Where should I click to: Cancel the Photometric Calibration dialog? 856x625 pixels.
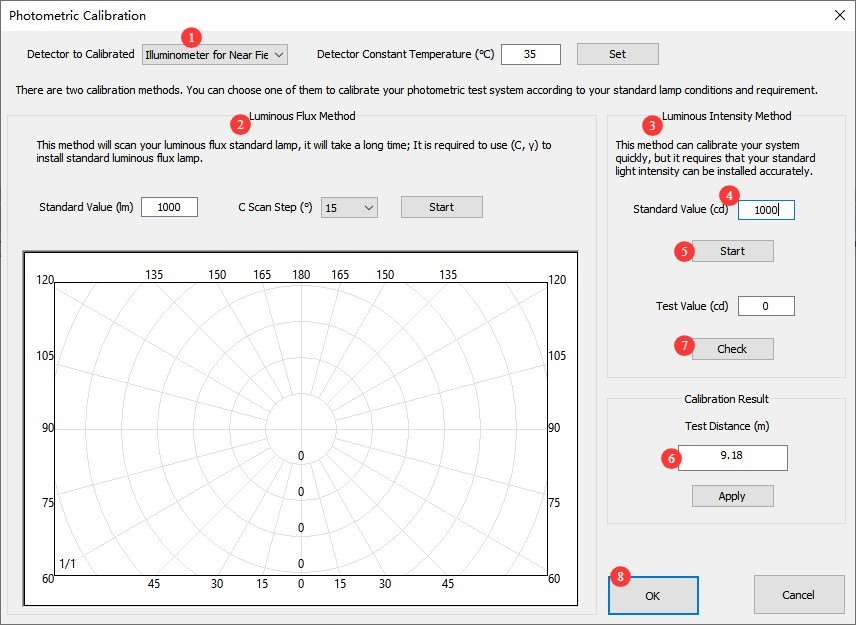(799, 595)
